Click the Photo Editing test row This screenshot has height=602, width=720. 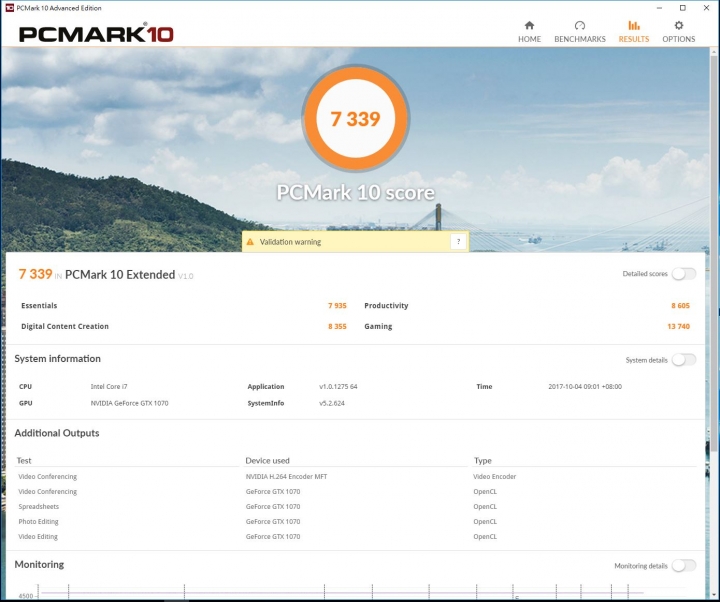point(38,522)
